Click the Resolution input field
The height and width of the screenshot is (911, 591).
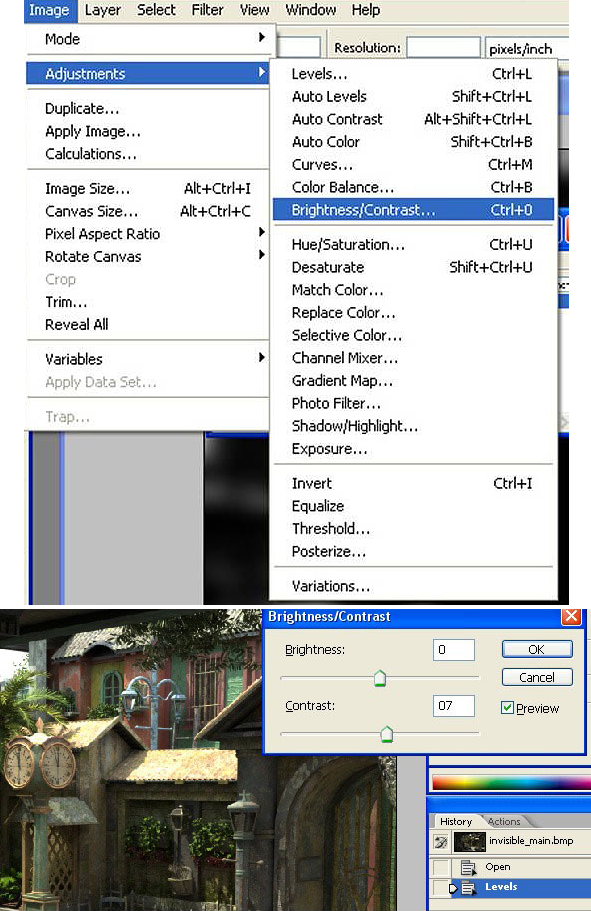(x=443, y=48)
